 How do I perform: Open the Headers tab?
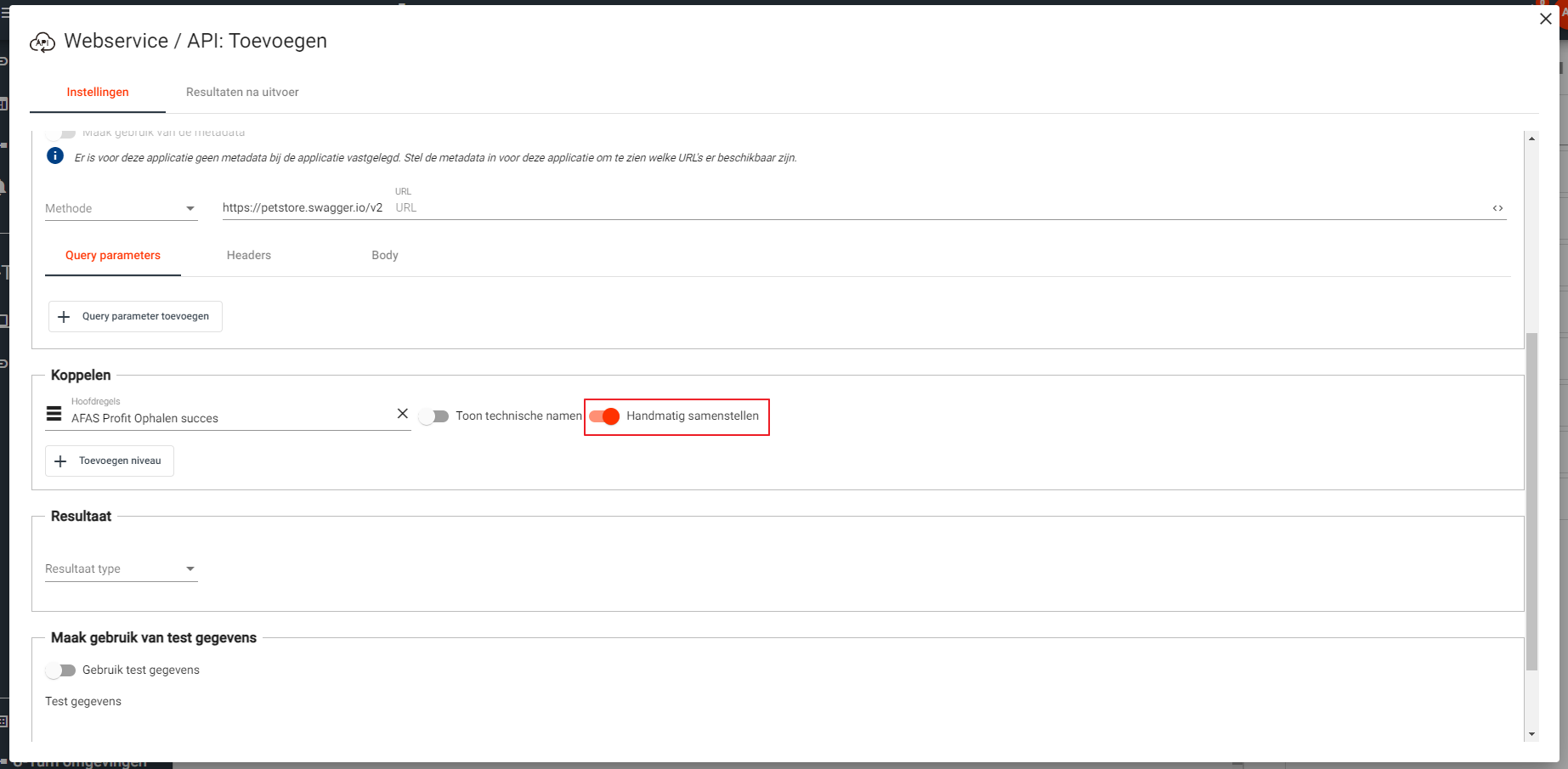tap(248, 255)
